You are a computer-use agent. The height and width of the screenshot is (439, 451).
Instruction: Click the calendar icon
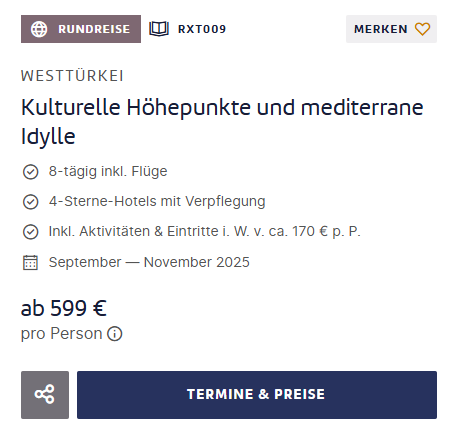point(30,262)
